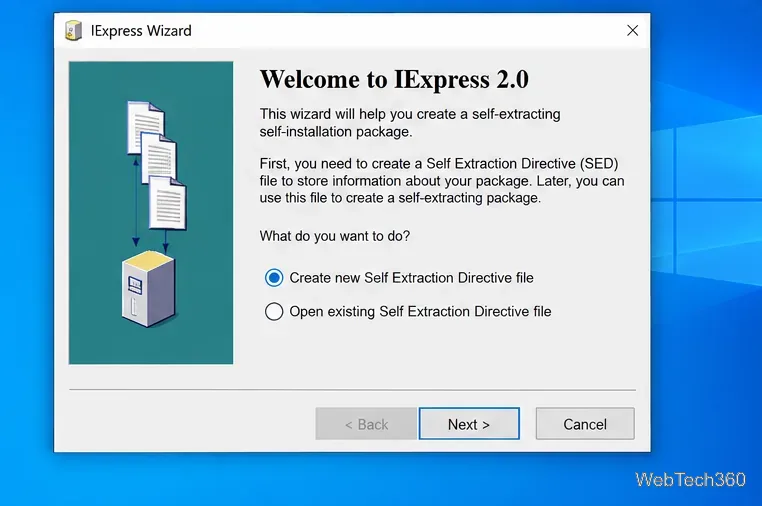
Task: Click the Welcome to IExpress 2.0 heading
Action: point(394,79)
